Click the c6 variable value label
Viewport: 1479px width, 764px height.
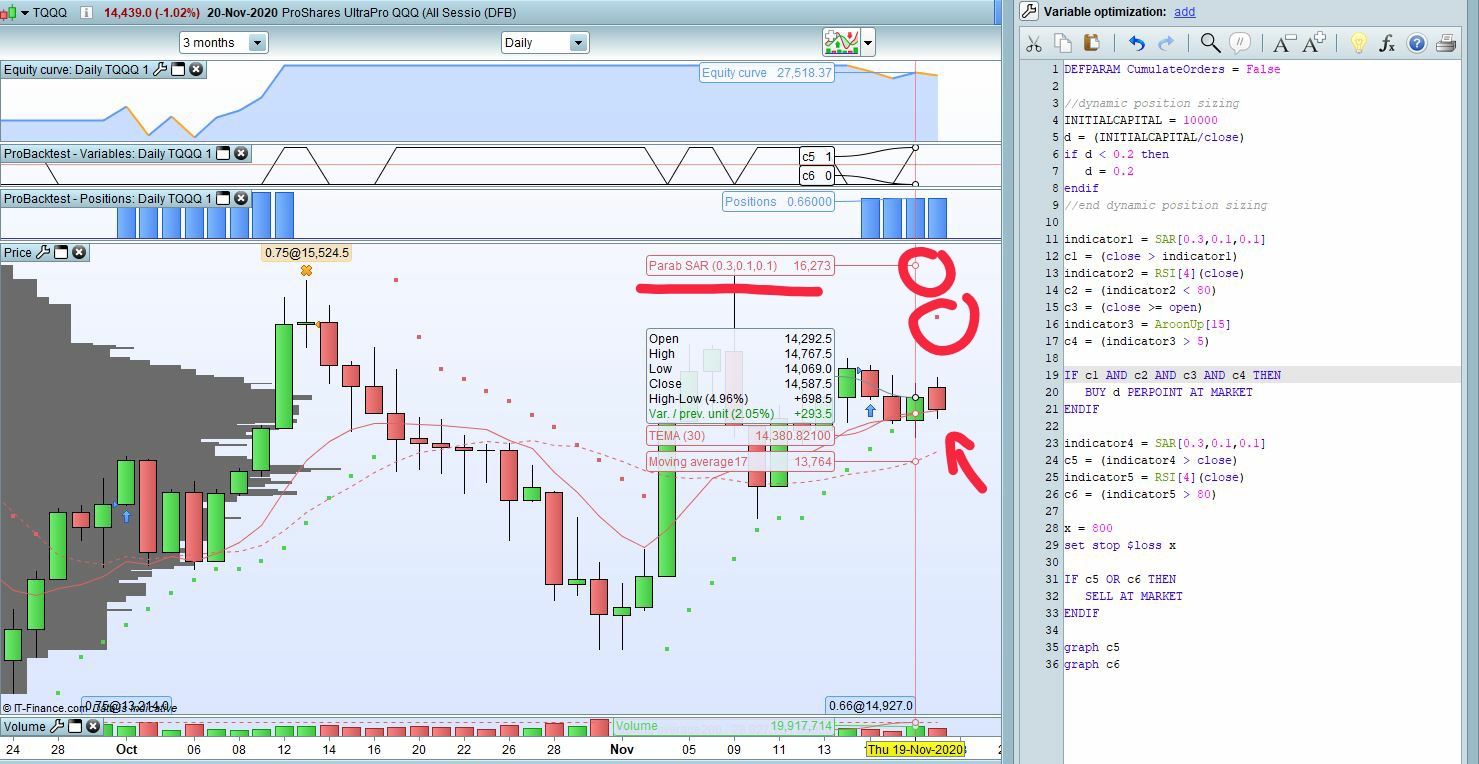point(817,176)
